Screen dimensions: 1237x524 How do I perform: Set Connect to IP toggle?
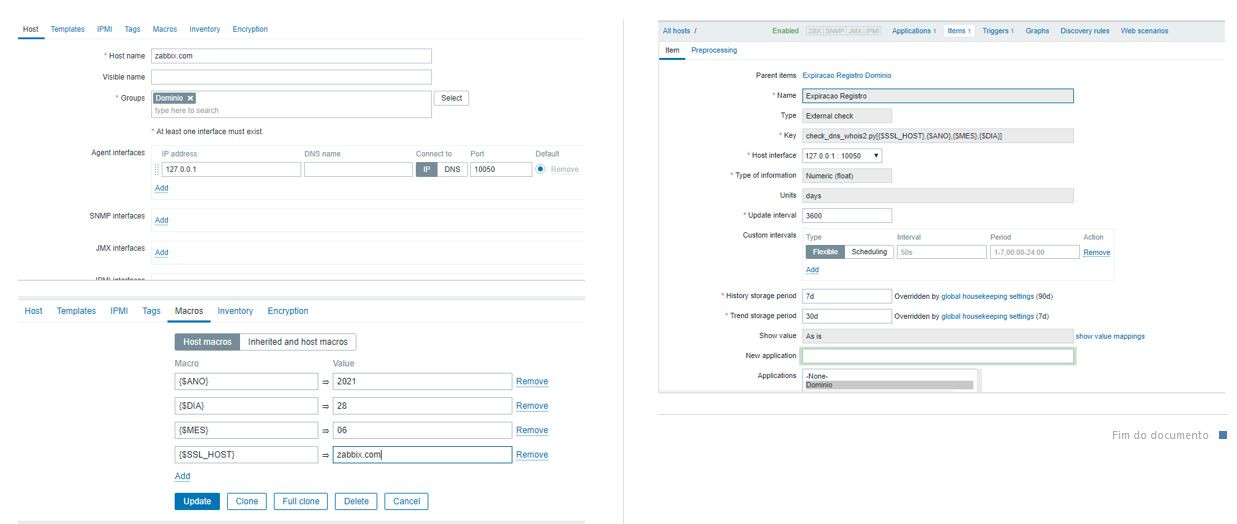[427, 170]
